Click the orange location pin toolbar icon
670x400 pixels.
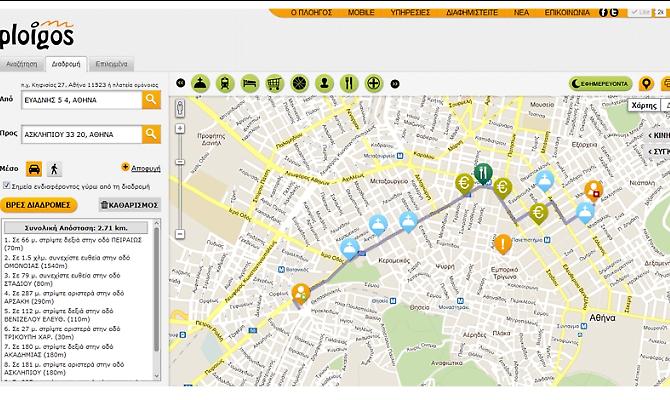point(646,83)
